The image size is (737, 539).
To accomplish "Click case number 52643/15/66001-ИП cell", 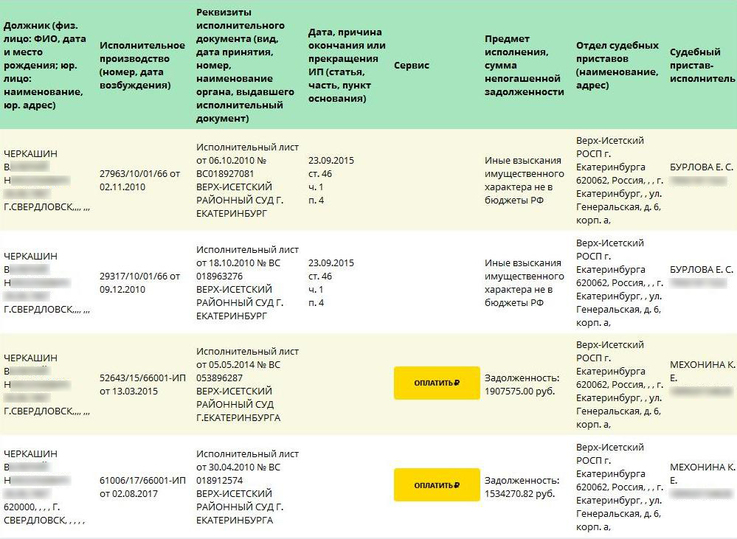I will click(143, 383).
